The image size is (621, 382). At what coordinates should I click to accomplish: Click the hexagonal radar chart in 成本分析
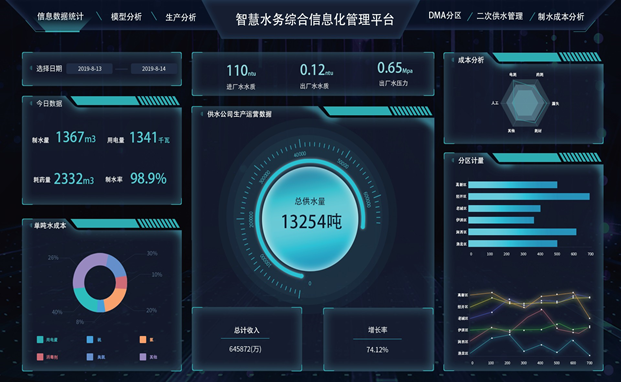[x=524, y=103]
